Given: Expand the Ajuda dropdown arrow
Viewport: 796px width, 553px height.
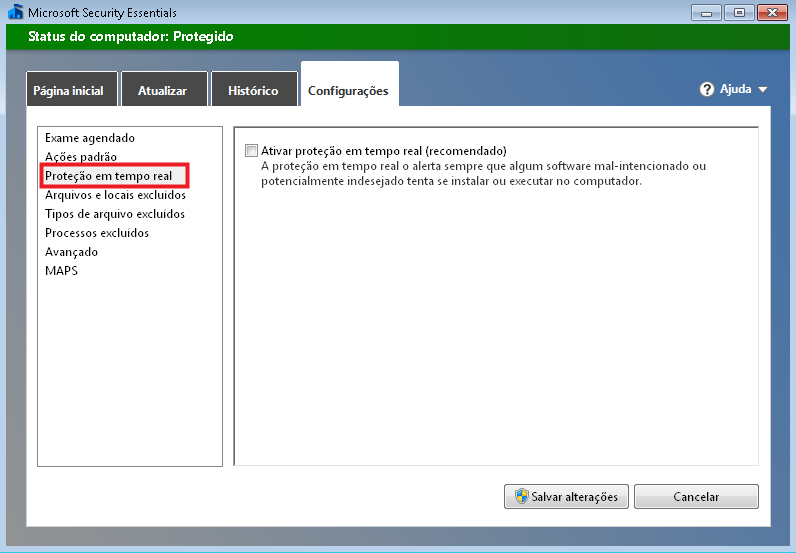Looking at the screenshot, I should click(763, 90).
